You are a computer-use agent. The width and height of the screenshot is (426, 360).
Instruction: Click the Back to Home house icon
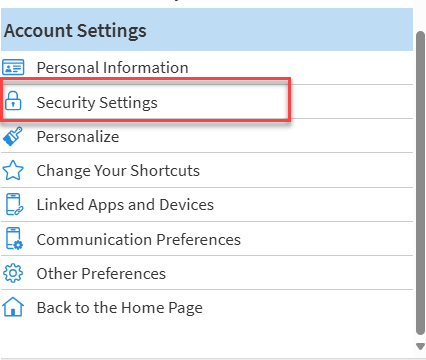tap(13, 307)
